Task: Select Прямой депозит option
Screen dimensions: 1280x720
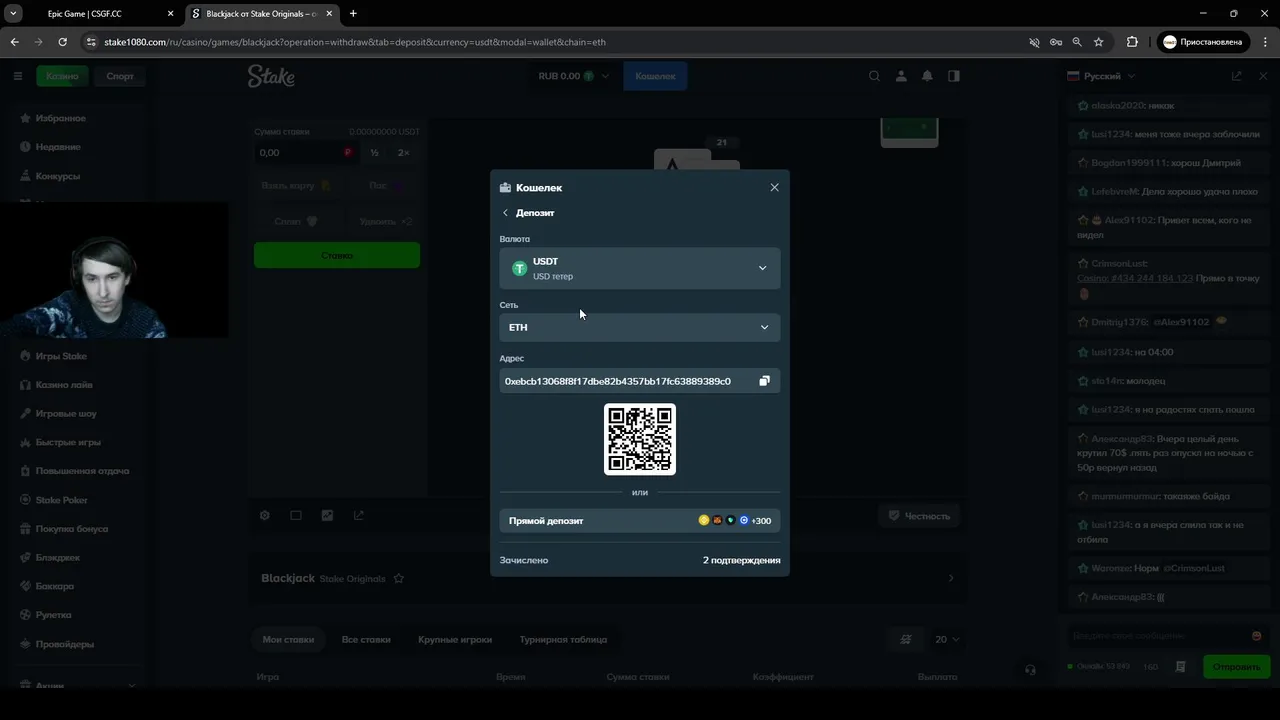Action: point(640,520)
